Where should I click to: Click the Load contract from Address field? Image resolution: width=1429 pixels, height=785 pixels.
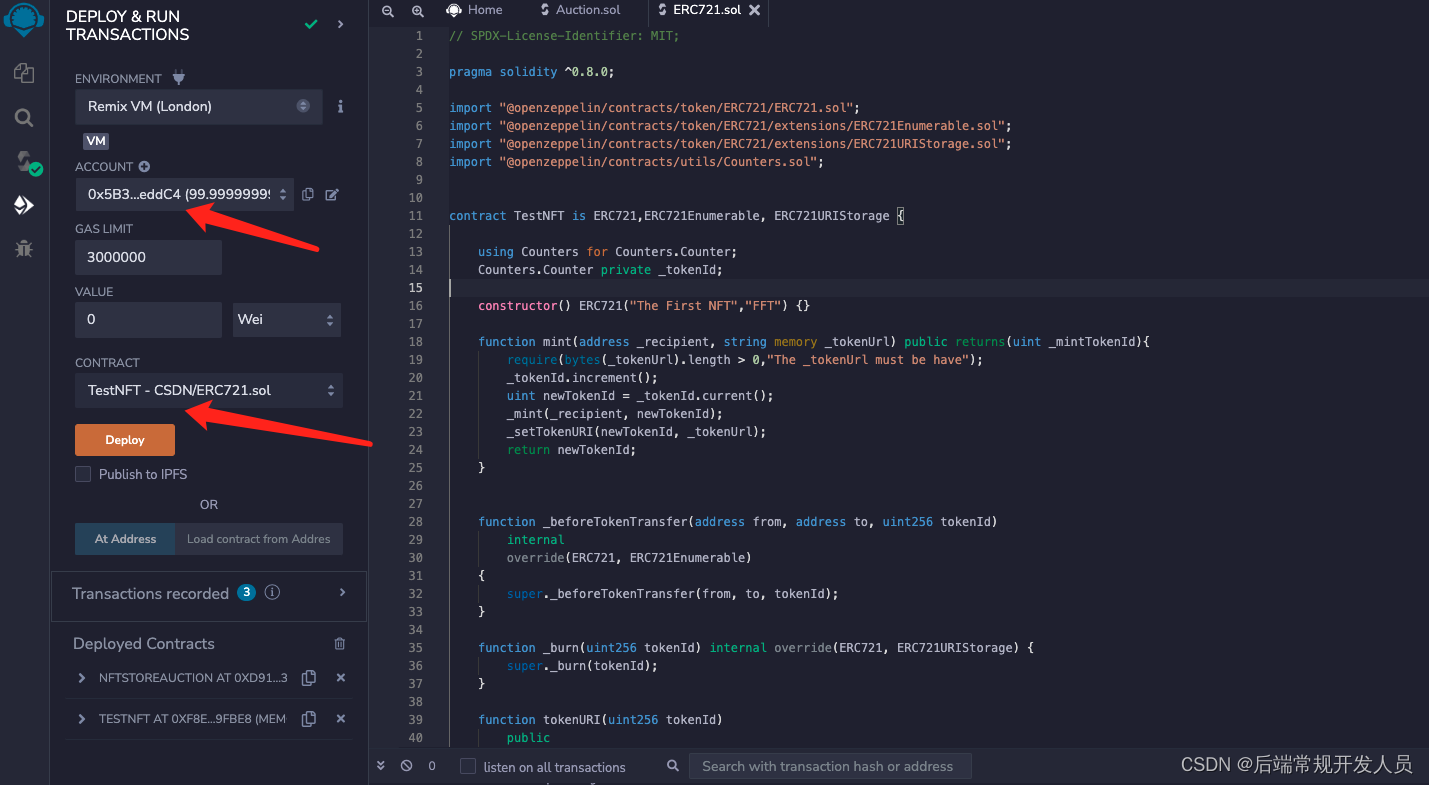click(x=259, y=539)
